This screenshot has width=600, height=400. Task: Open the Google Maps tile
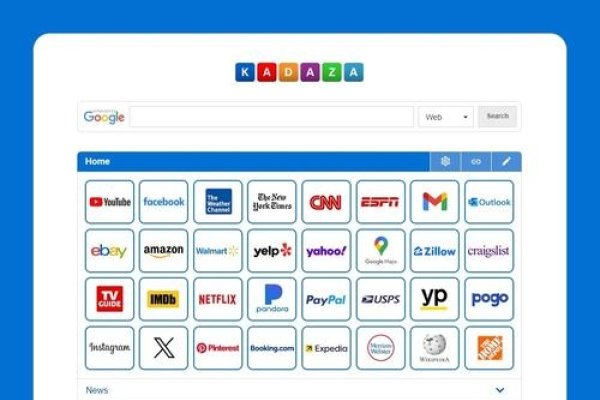click(x=380, y=250)
